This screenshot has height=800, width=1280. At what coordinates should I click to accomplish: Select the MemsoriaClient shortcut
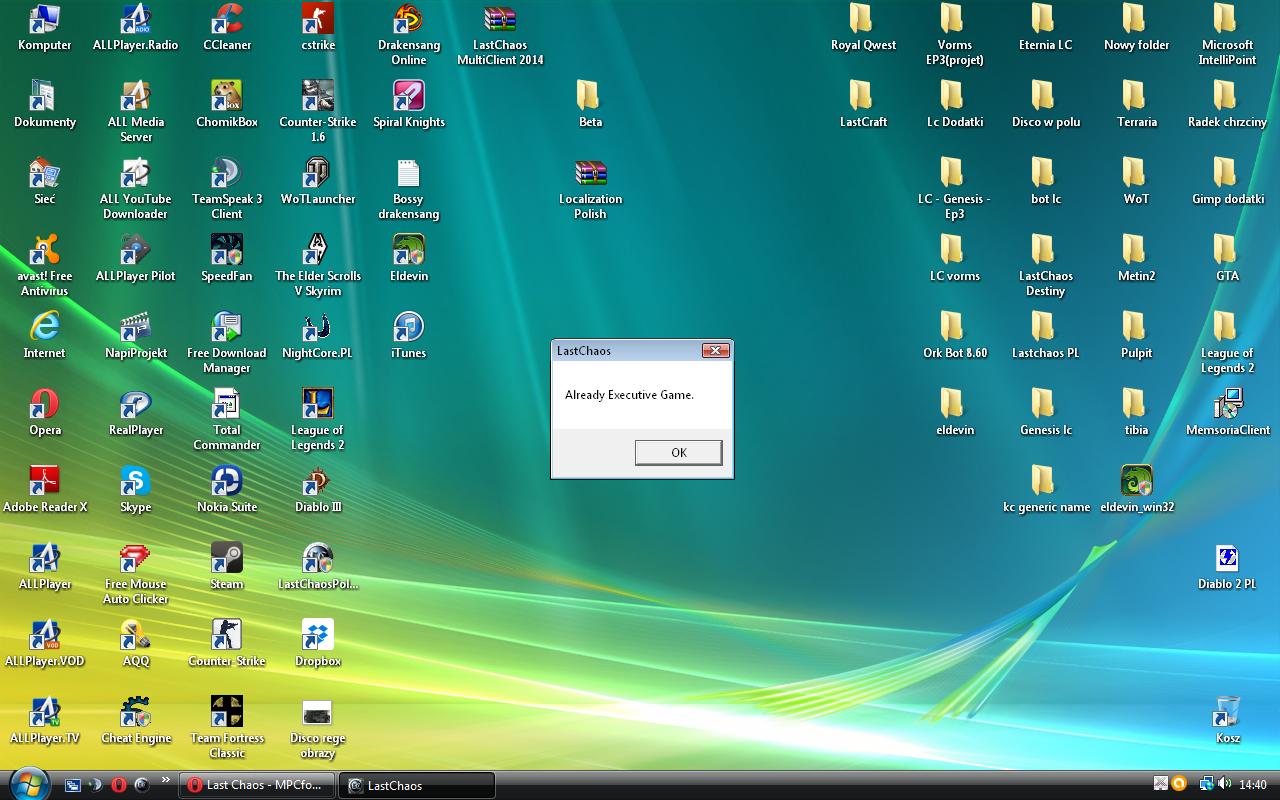click(1227, 413)
